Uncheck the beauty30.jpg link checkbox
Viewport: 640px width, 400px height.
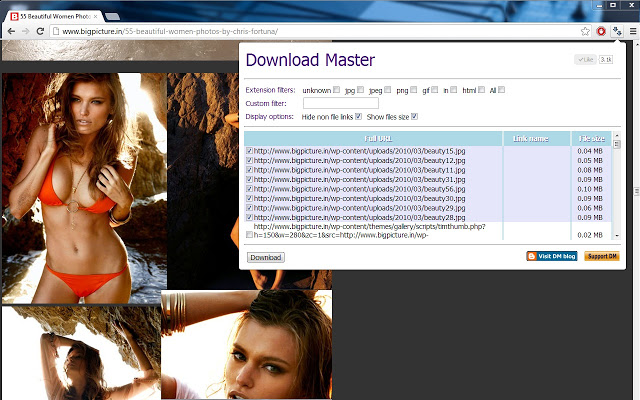249,198
